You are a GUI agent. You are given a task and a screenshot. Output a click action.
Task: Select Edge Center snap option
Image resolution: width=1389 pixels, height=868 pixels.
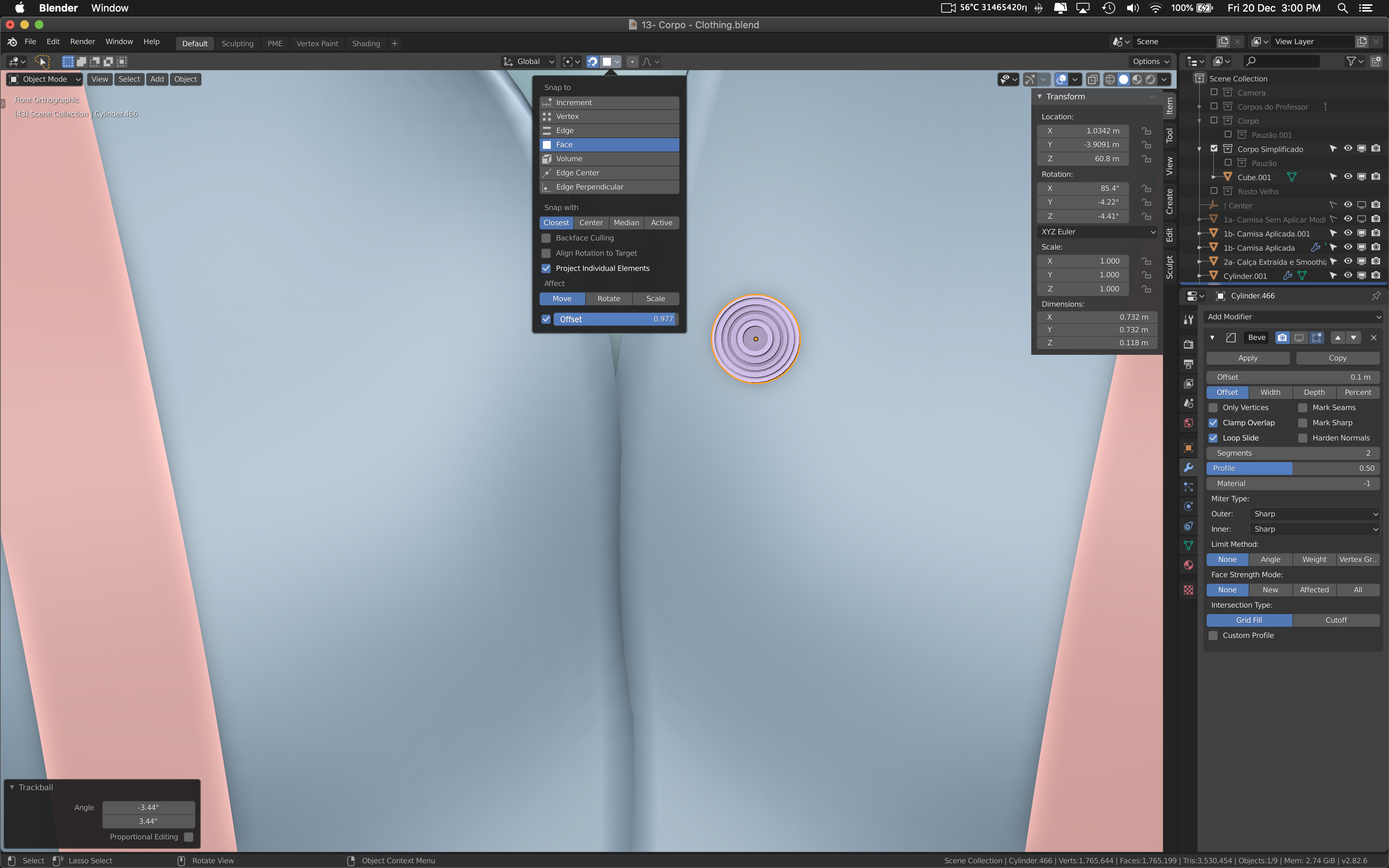pyautogui.click(x=609, y=173)
